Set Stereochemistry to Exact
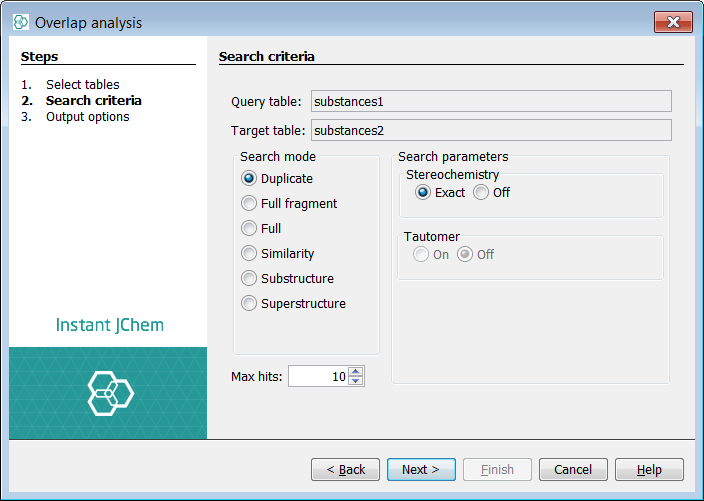Screen dimensions: 704x501 [x=424, y=193]
